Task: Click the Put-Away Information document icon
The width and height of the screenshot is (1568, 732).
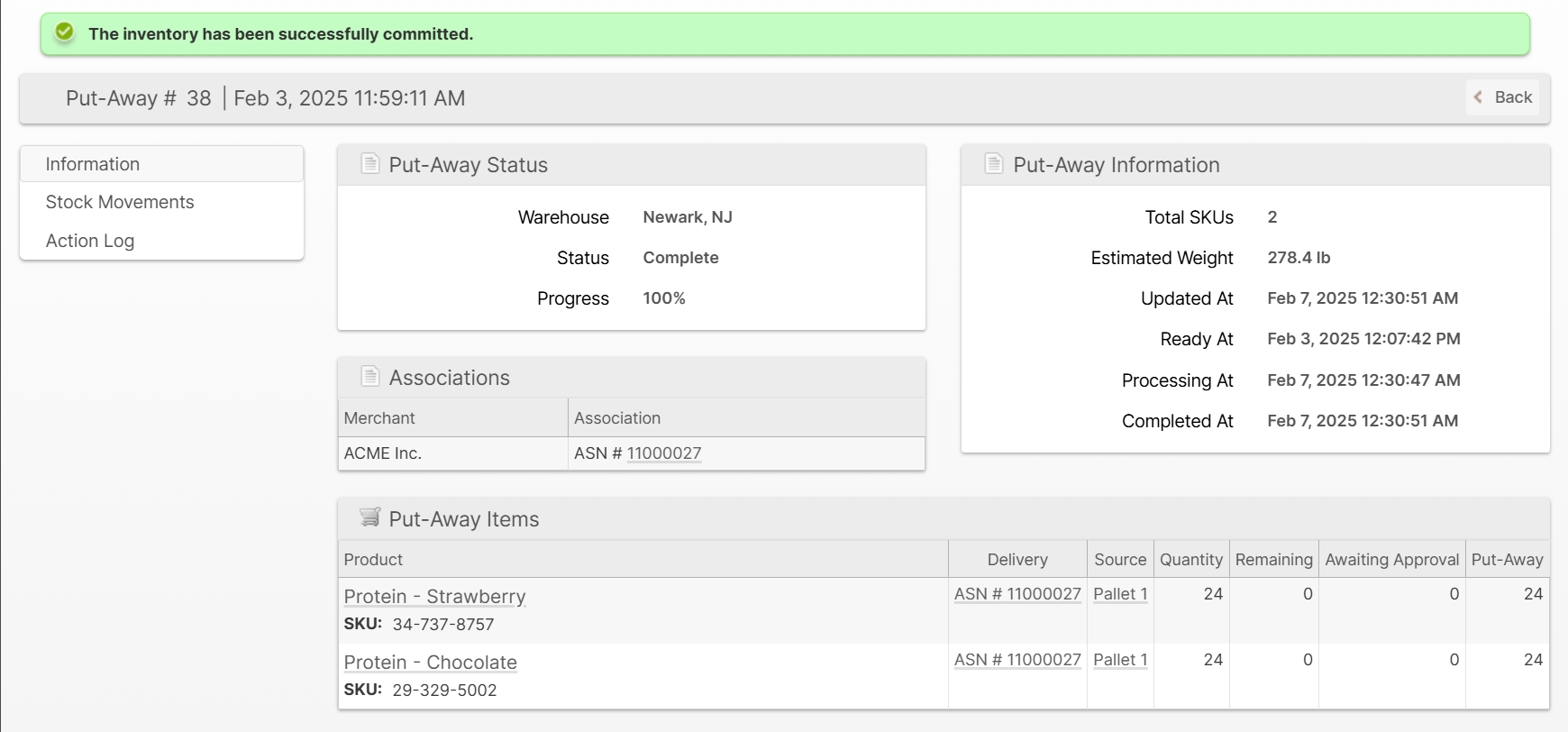Action: (x=993, y=164)
